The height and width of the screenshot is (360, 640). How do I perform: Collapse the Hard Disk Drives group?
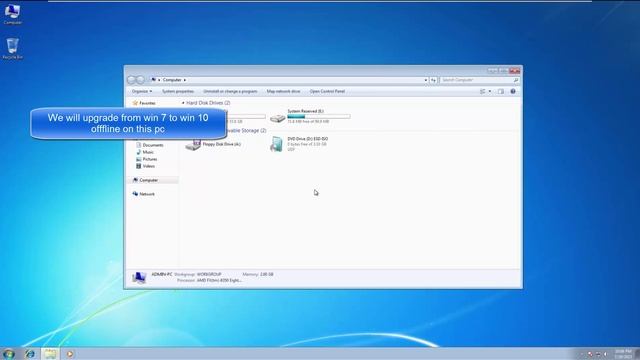[183, 103]
